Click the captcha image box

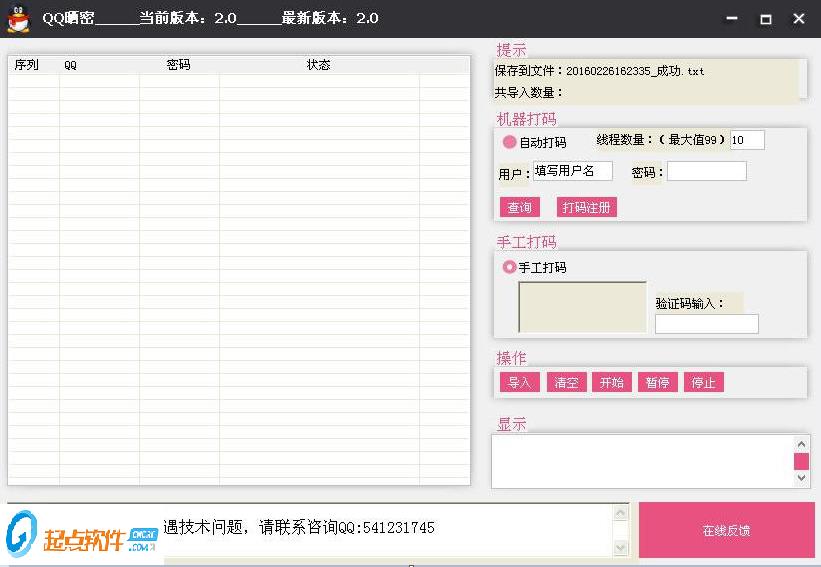582,307
